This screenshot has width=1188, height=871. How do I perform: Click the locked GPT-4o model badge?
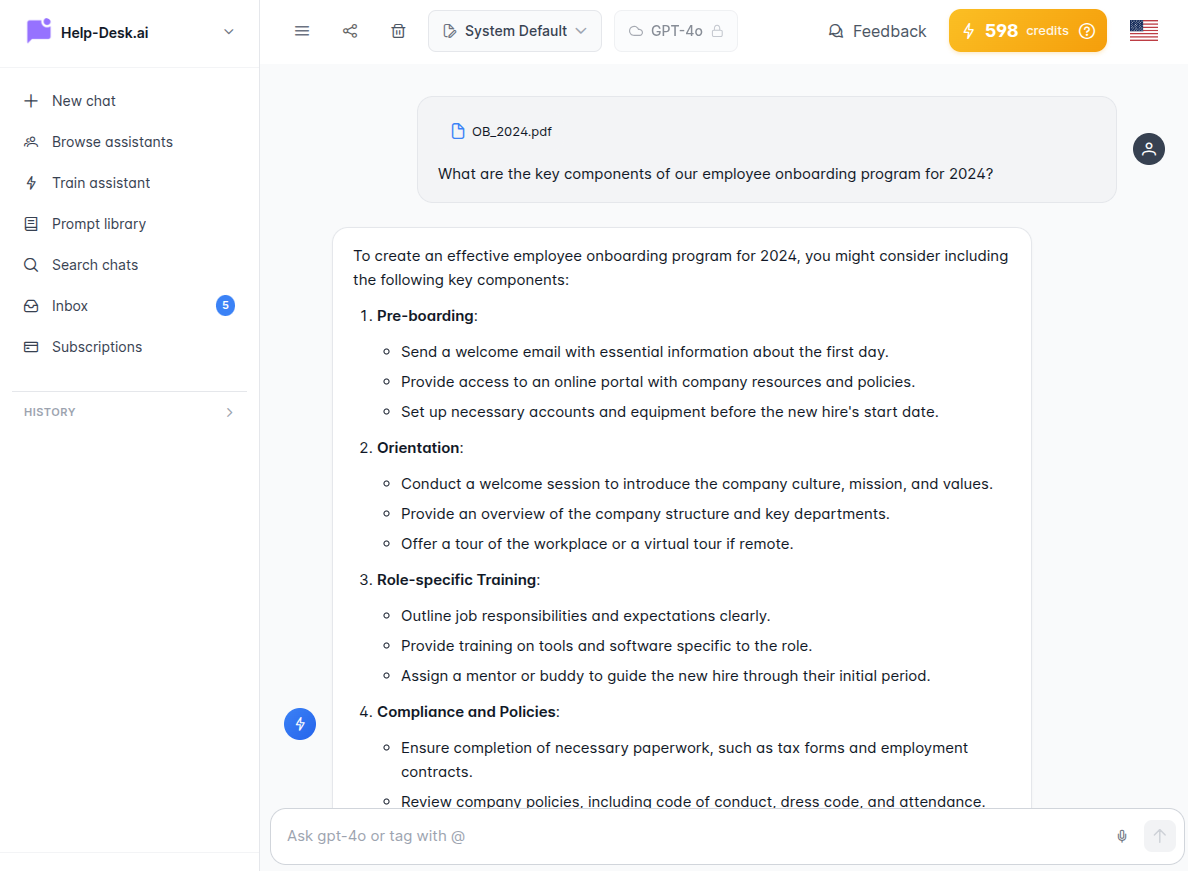point(676,31)
